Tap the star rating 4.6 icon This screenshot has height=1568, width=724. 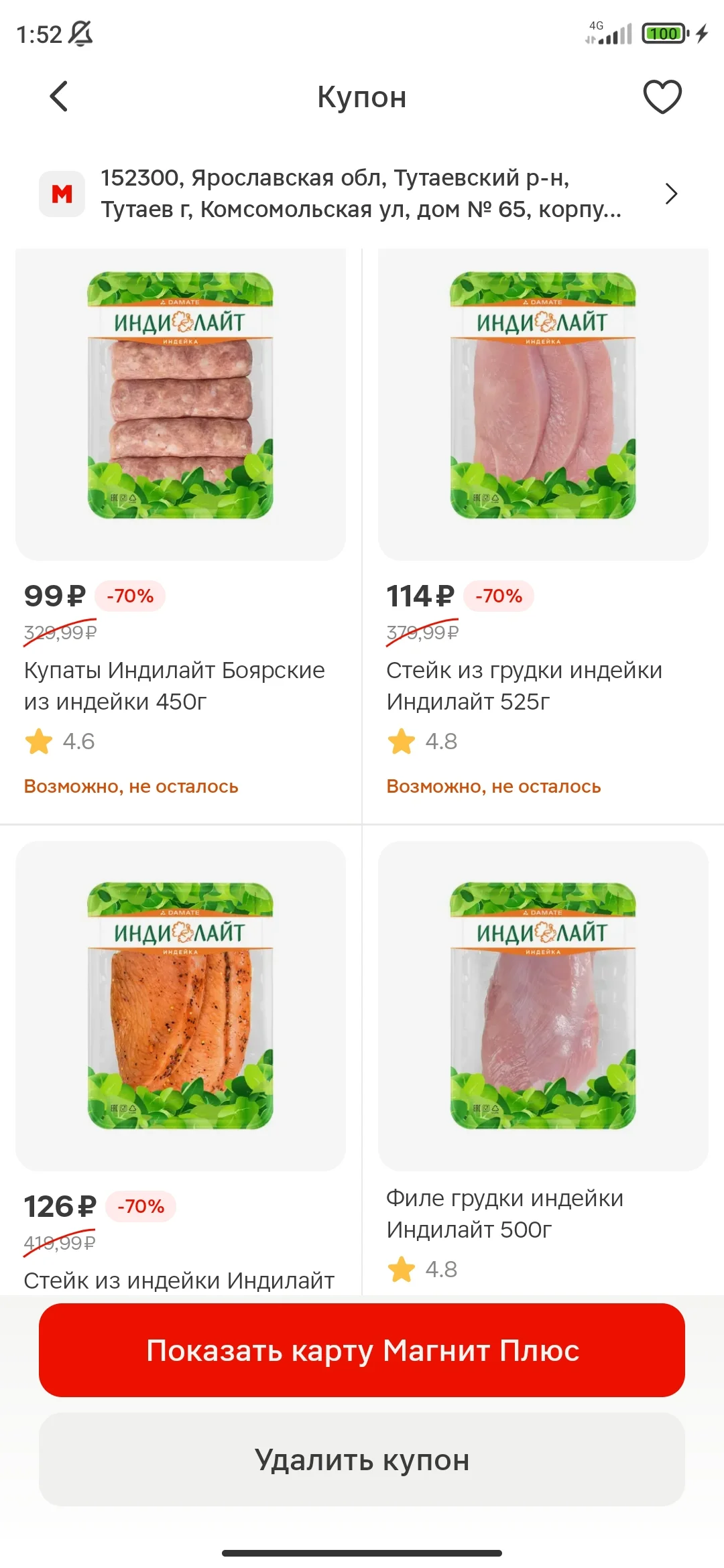pos(39,741)
